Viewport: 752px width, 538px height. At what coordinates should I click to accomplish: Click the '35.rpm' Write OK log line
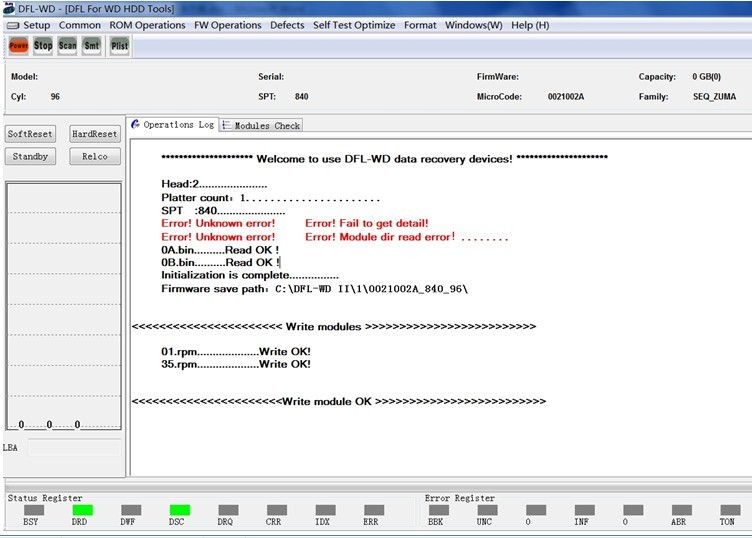pyautogui.click(x=235, y=364)
